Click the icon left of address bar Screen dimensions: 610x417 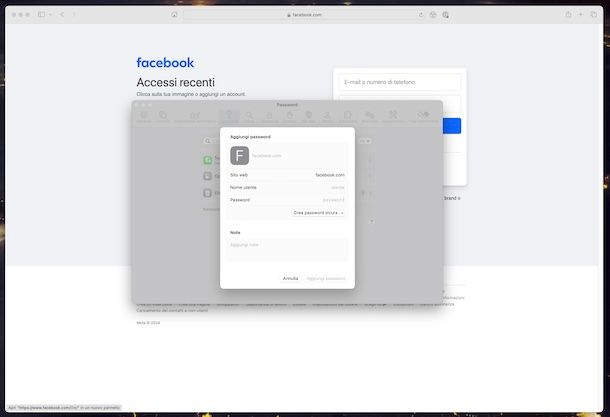pyautogui.click(x=174, y=15)
